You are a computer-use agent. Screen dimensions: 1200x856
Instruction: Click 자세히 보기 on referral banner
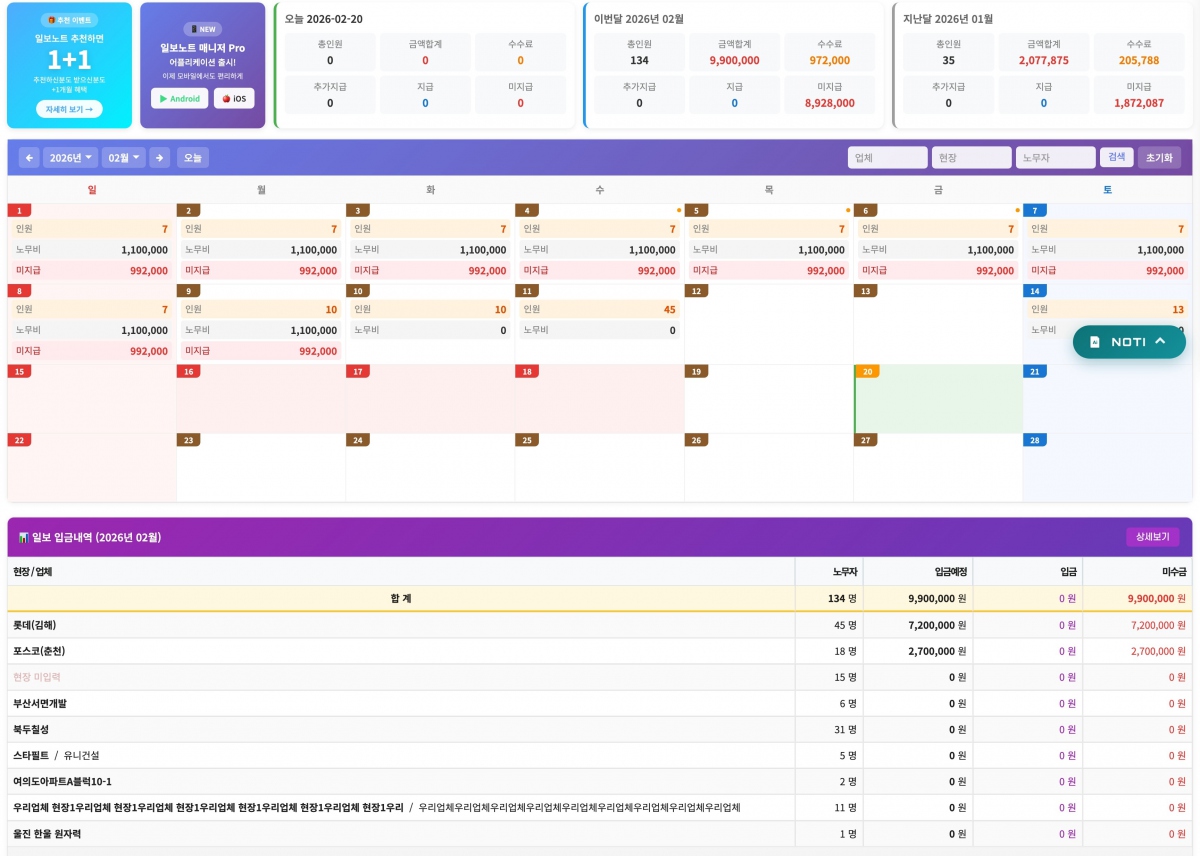tap(69, 109)
